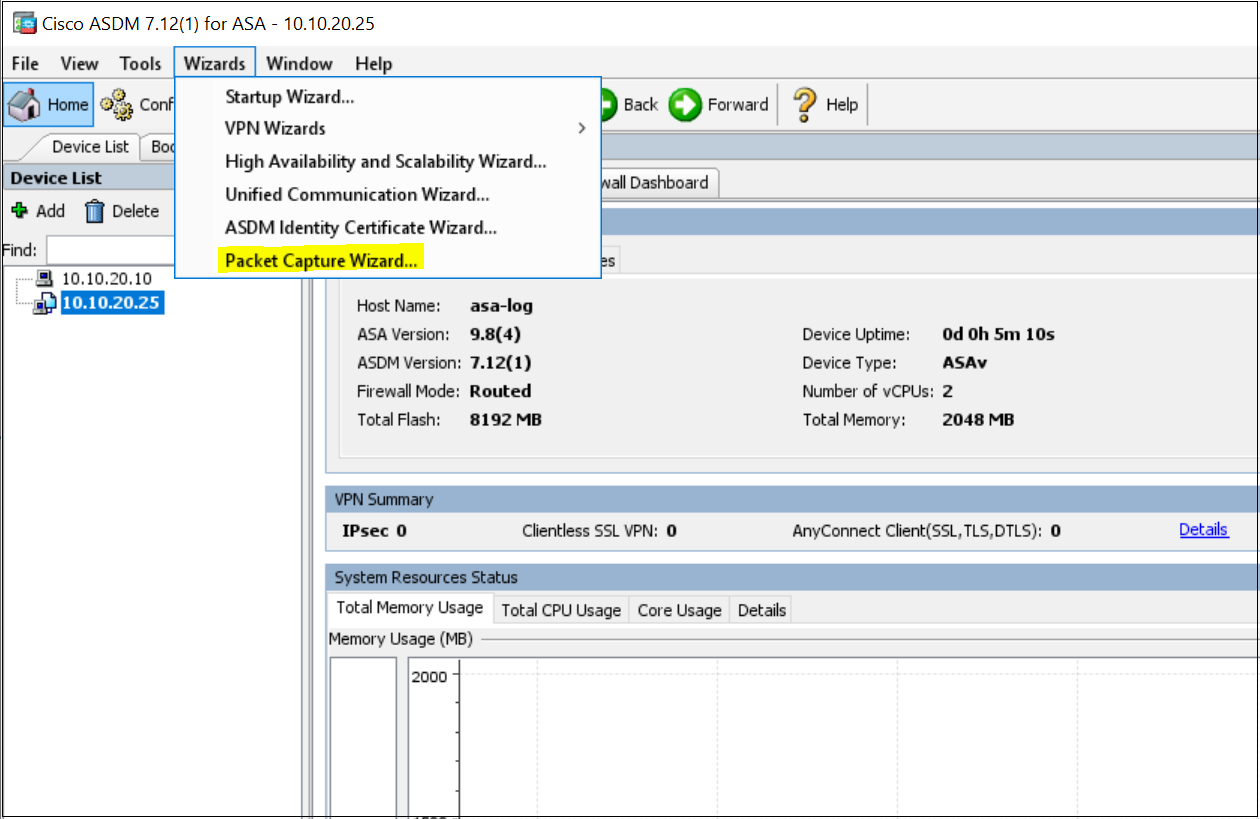This screenshot has width=1260, height=819.
Task: Expand the VPN Wizards submenu
Action: (276, 128)
